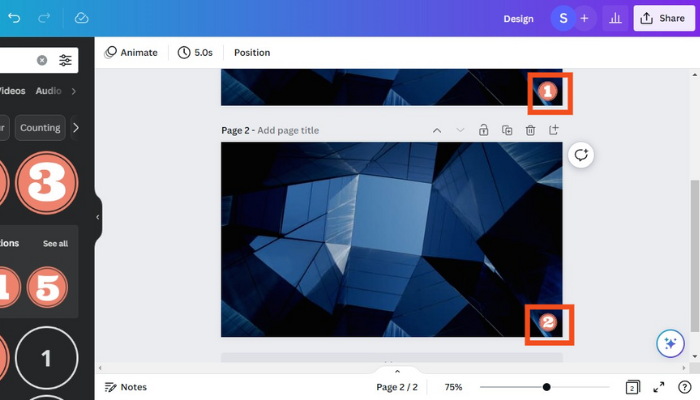Redo the last action
Viewport: 700px width, 400px height.
tap(44, 18)
